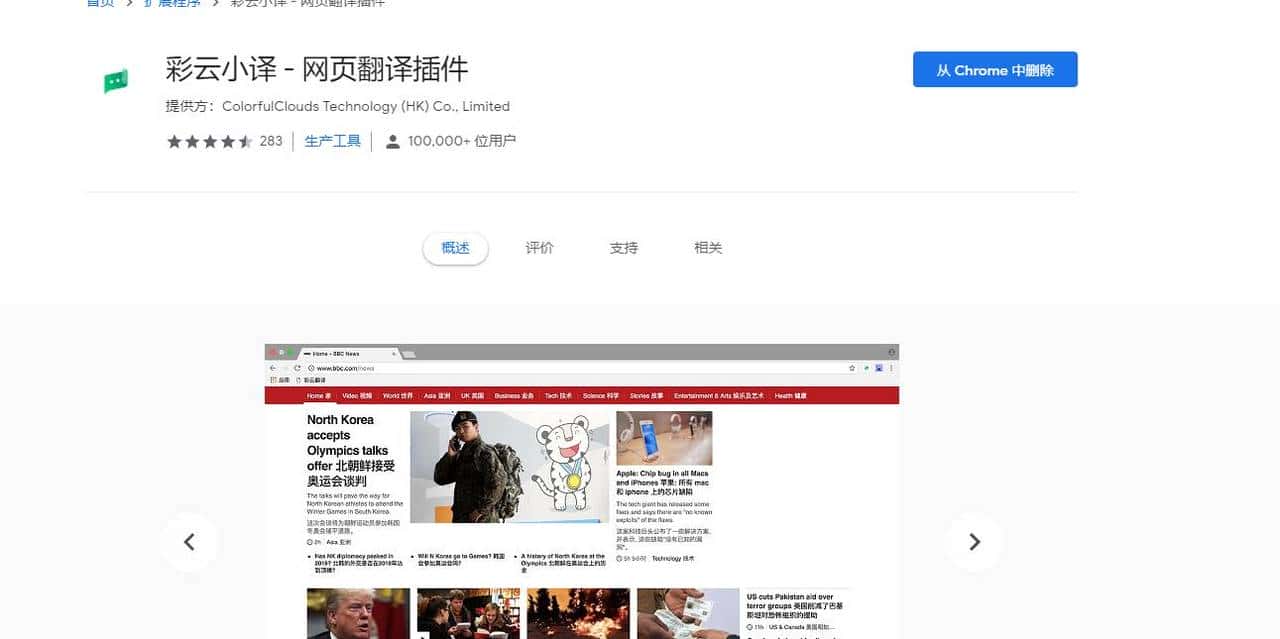Viewport: 1280px width, 639px height.
Task: View the 相关 tab
Action: [x=707, y=247]
